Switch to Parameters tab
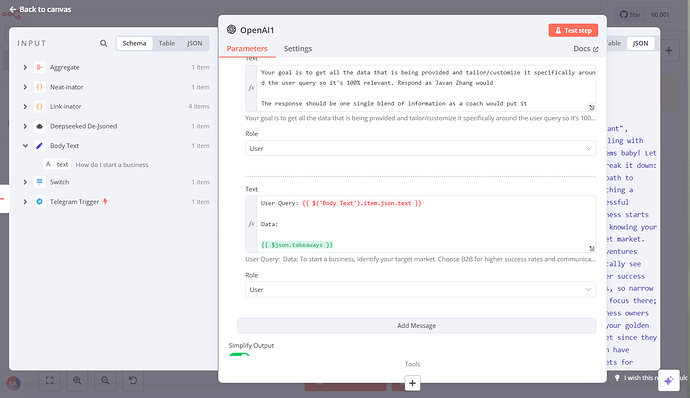Image resolution: width=690 pixels, height=398 pixels. point(247,48)
